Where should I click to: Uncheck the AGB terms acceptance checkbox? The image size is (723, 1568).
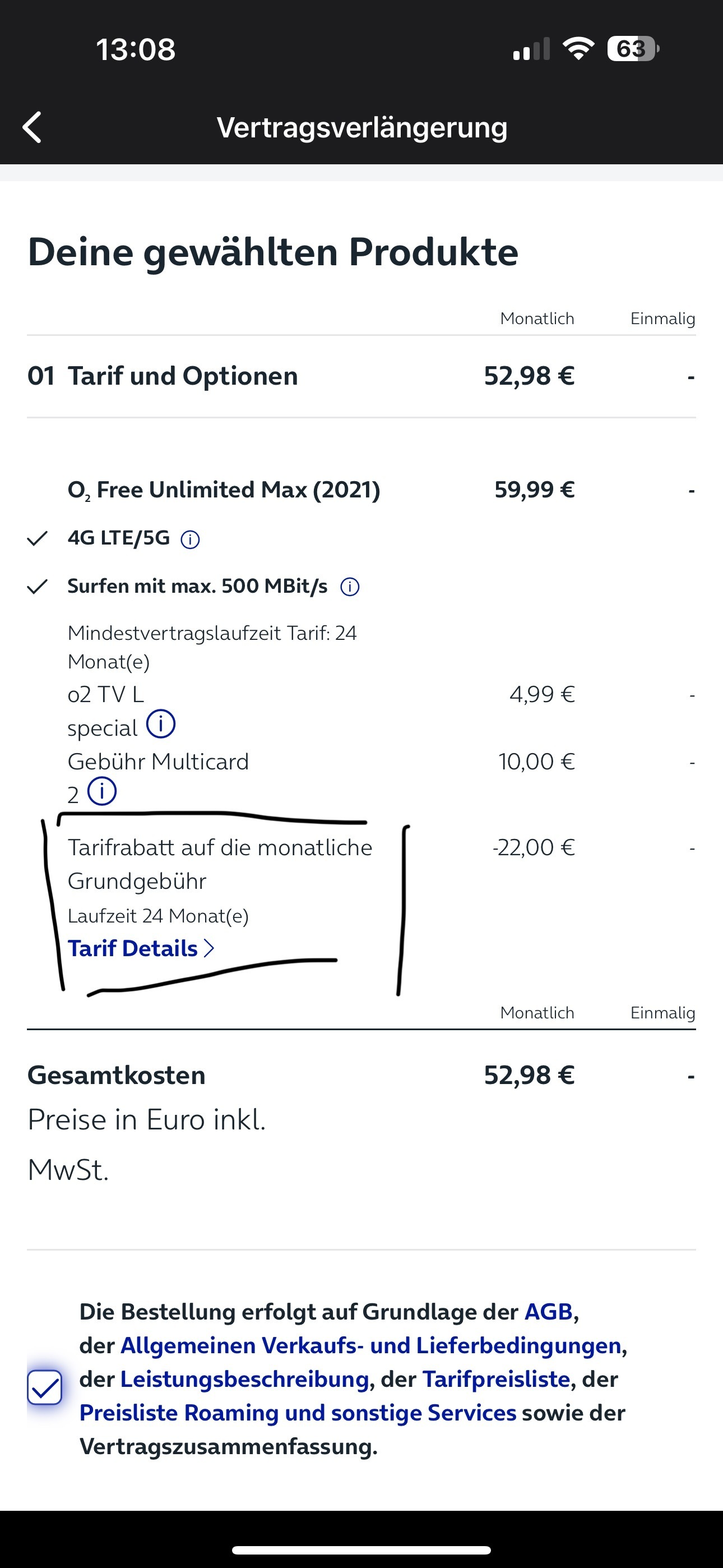(x=44, y=1387)
